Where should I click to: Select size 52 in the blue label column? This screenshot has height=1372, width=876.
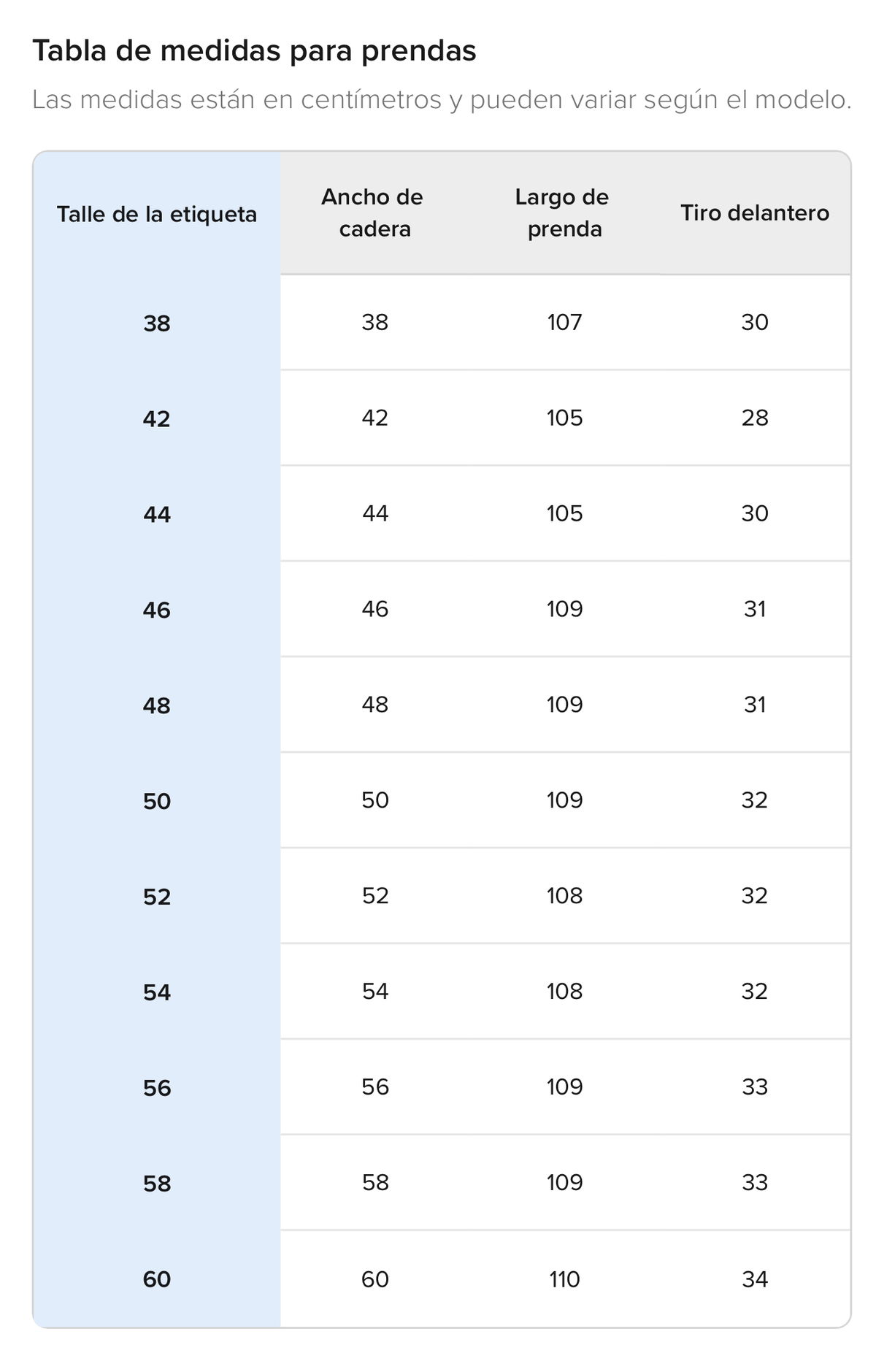pyautogui.click(x=157, y=897)
